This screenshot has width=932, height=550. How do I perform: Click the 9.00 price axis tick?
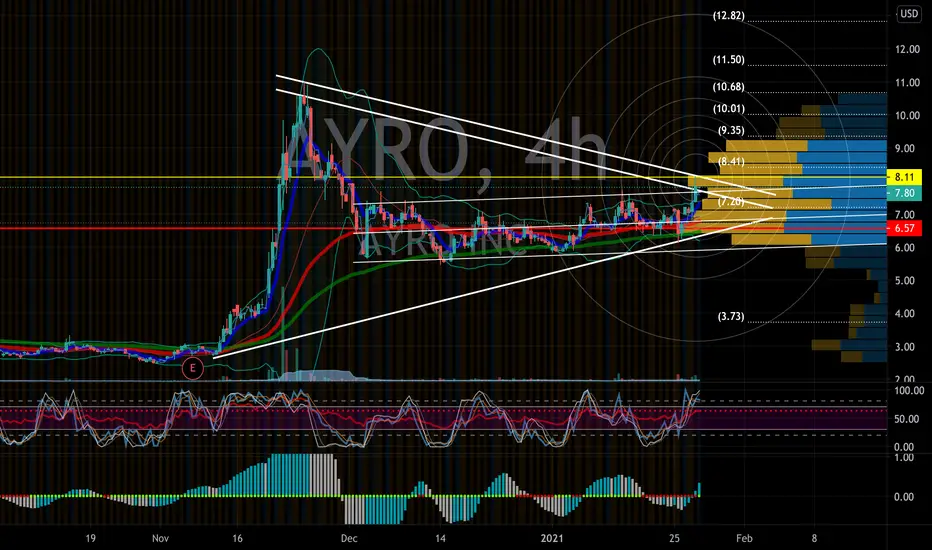[905, 149]
